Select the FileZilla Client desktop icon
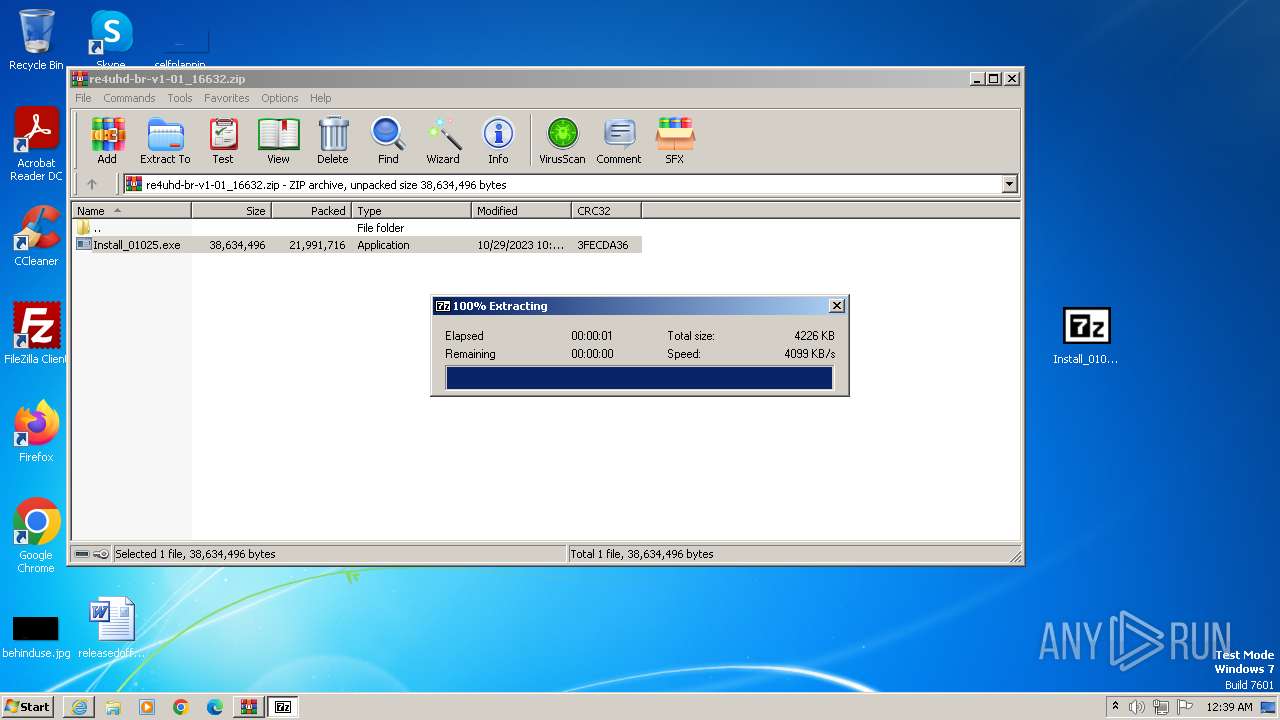The width and height of the screenshot is (1280, 720). click(x=36, y=333)
